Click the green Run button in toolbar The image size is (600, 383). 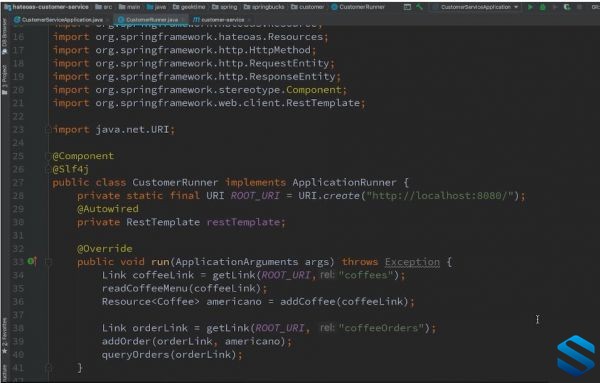click(530, 7)
